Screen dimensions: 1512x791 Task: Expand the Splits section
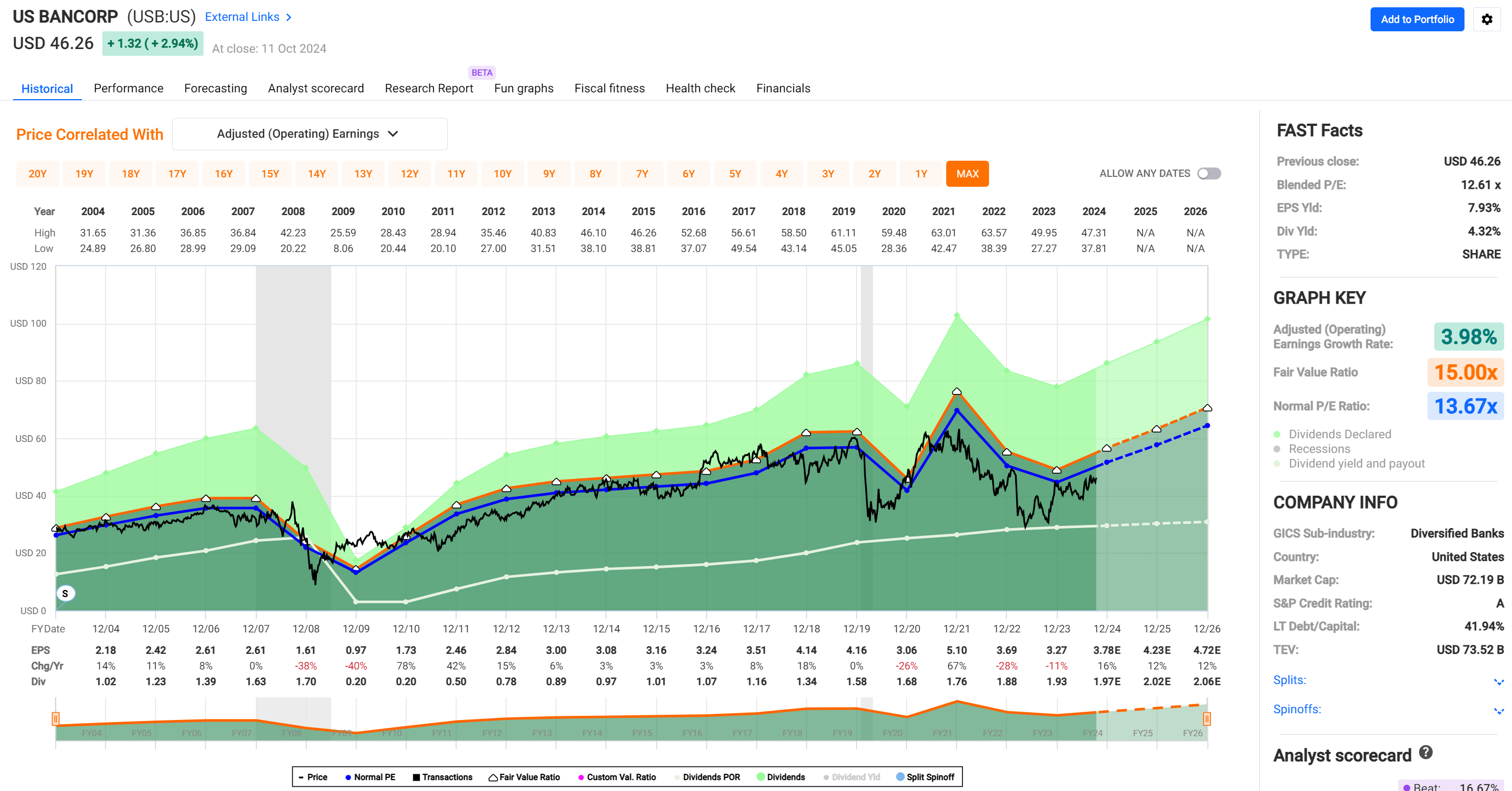pos(1498,681)
